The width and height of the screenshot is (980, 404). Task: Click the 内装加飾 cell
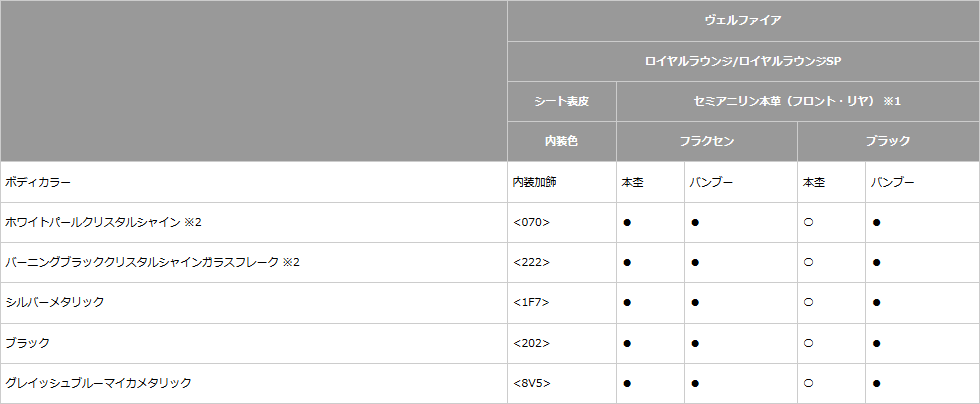(x=534, y=182)
